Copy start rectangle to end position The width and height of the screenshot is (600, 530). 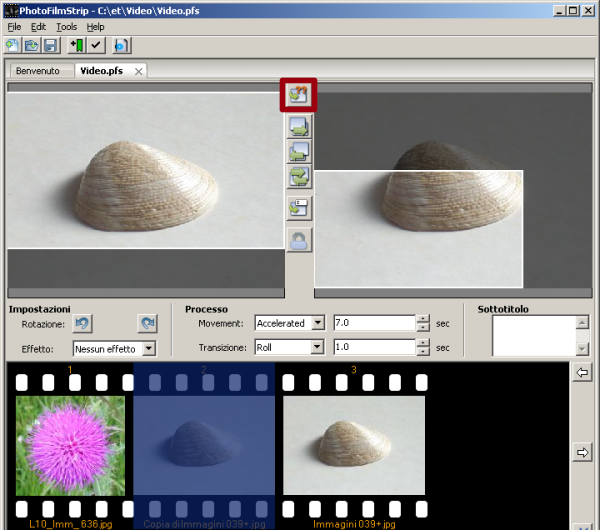[x=299, y=126]
